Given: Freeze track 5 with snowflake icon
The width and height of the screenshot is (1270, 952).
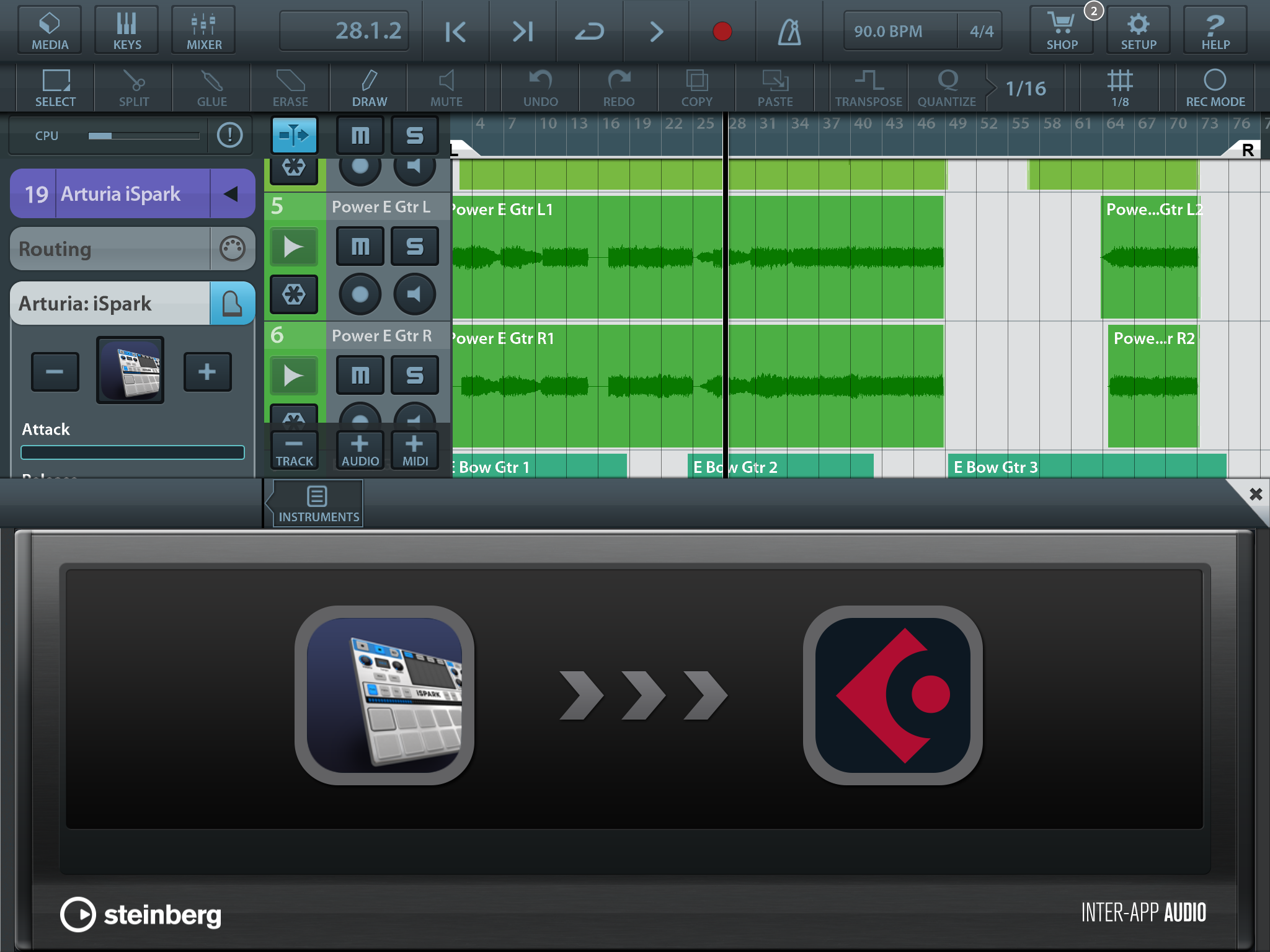Looking at the screenshot, I should tap(295, 294).
